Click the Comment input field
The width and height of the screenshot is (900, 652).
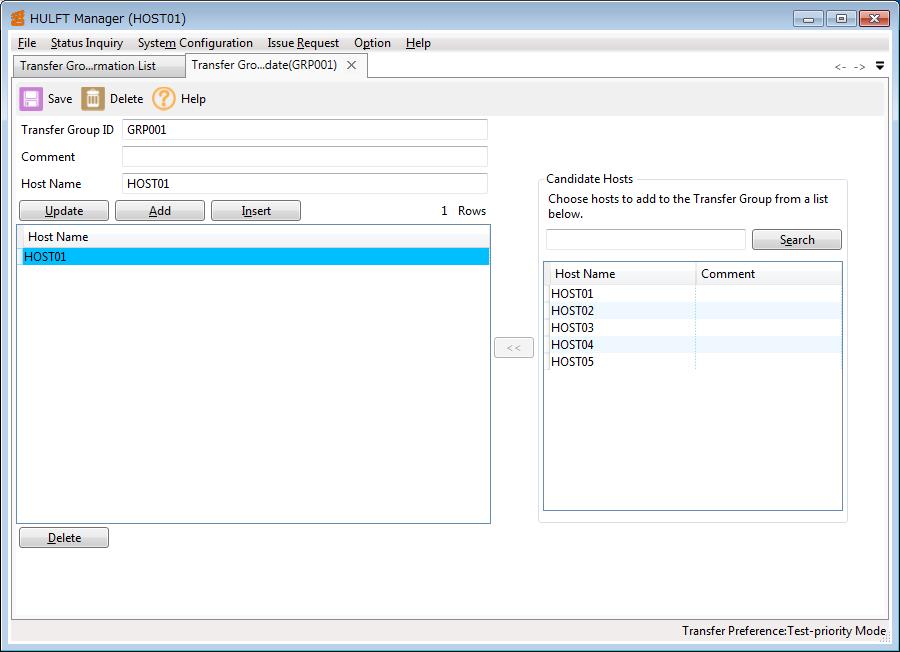pos(305,157)
